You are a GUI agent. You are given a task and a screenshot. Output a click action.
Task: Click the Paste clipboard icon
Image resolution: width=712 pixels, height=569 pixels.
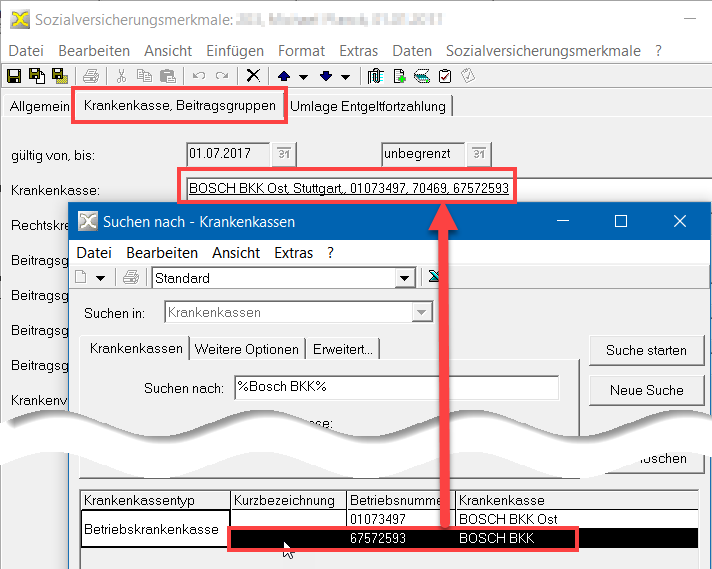pos(168,76)
